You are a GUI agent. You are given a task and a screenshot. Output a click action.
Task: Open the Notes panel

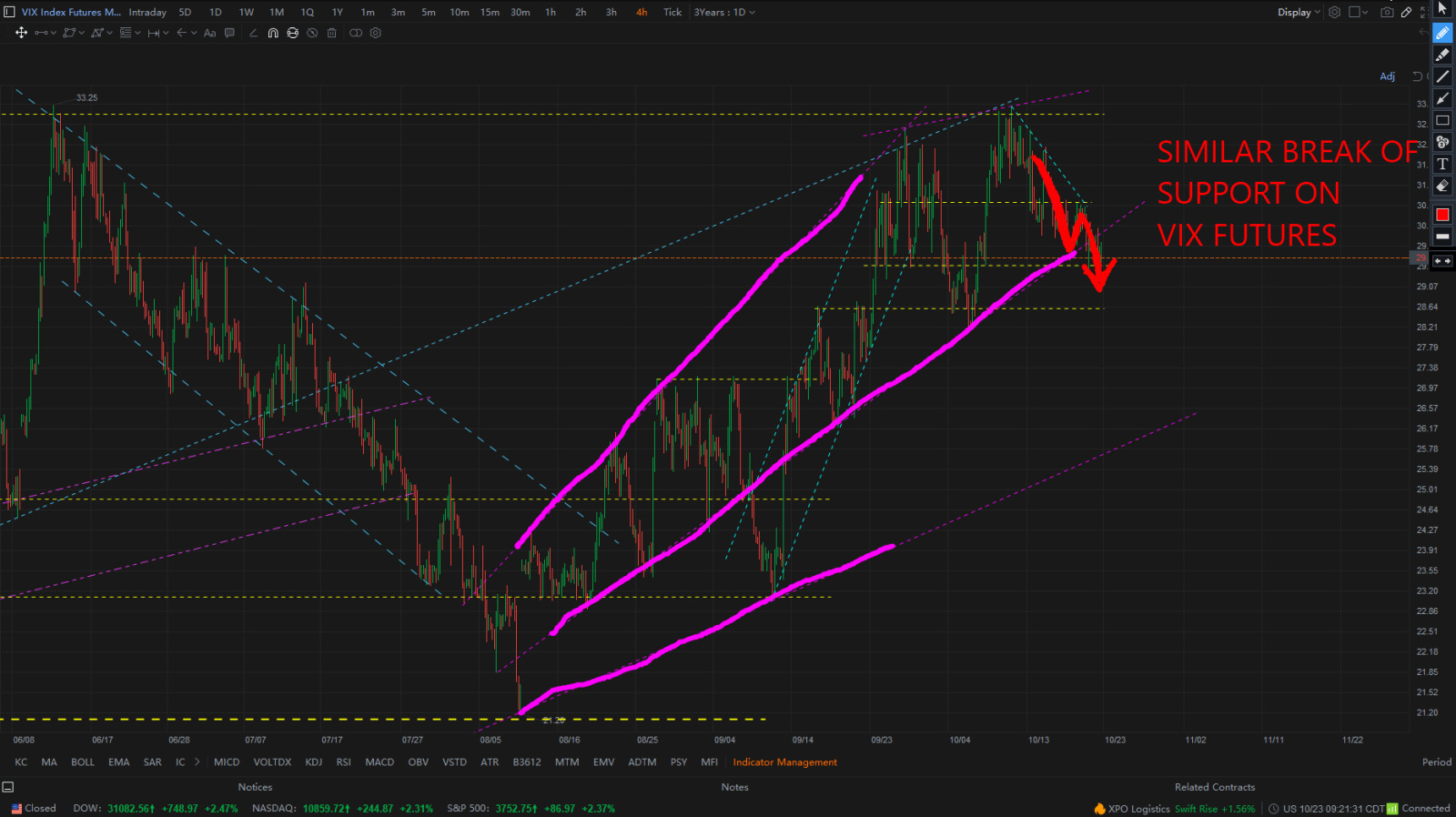pyautogui.click(x=734, y=787)
